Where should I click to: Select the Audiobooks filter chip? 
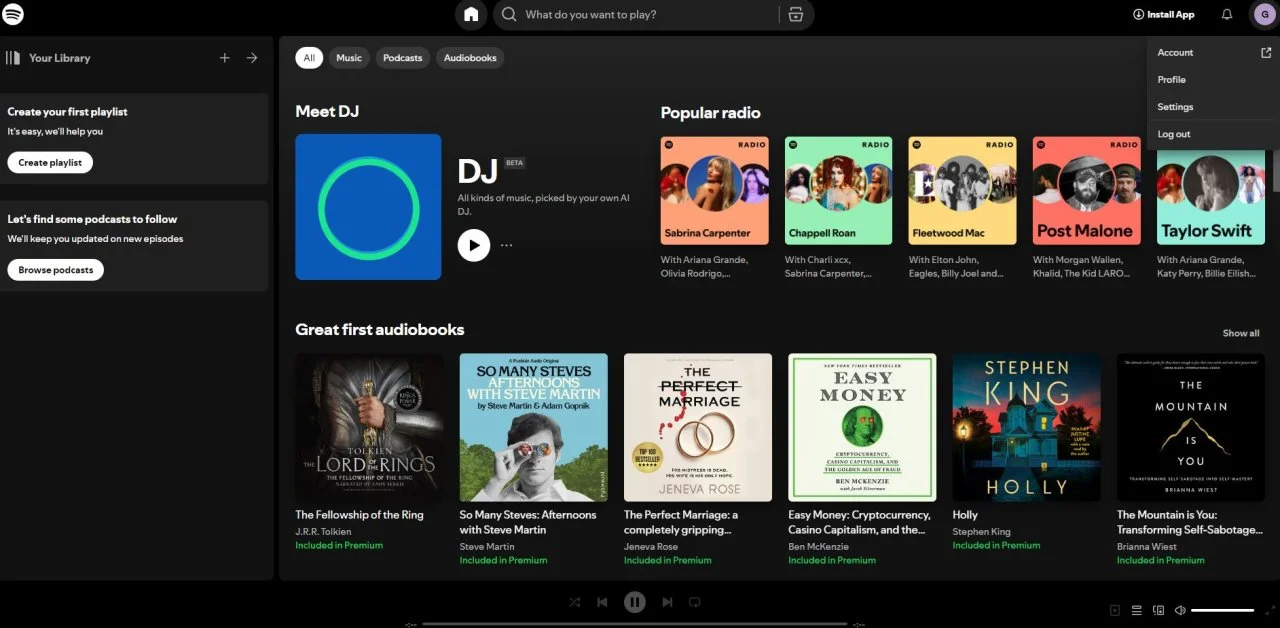pos(470,58)
